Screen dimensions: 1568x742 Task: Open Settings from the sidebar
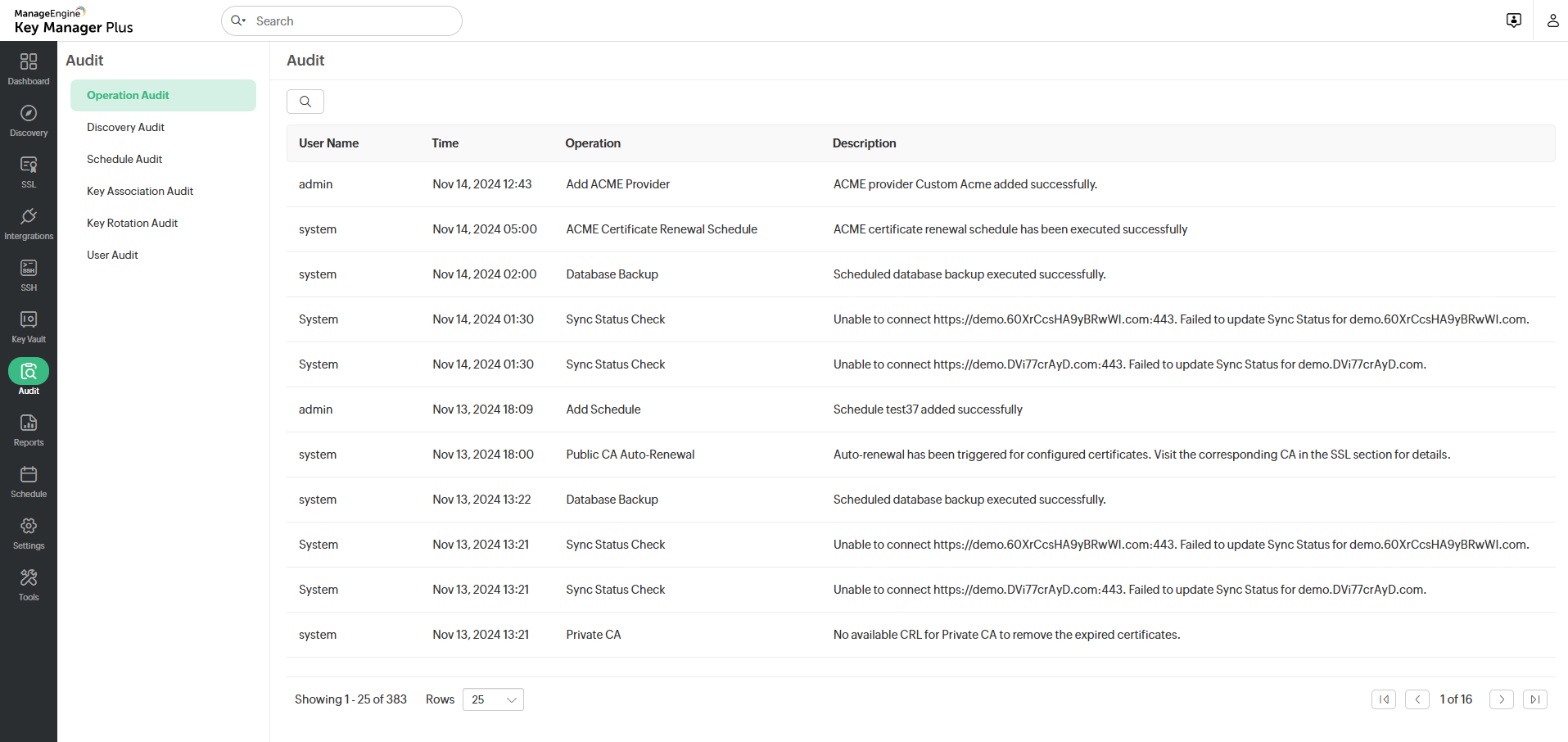tap(29, 533)
